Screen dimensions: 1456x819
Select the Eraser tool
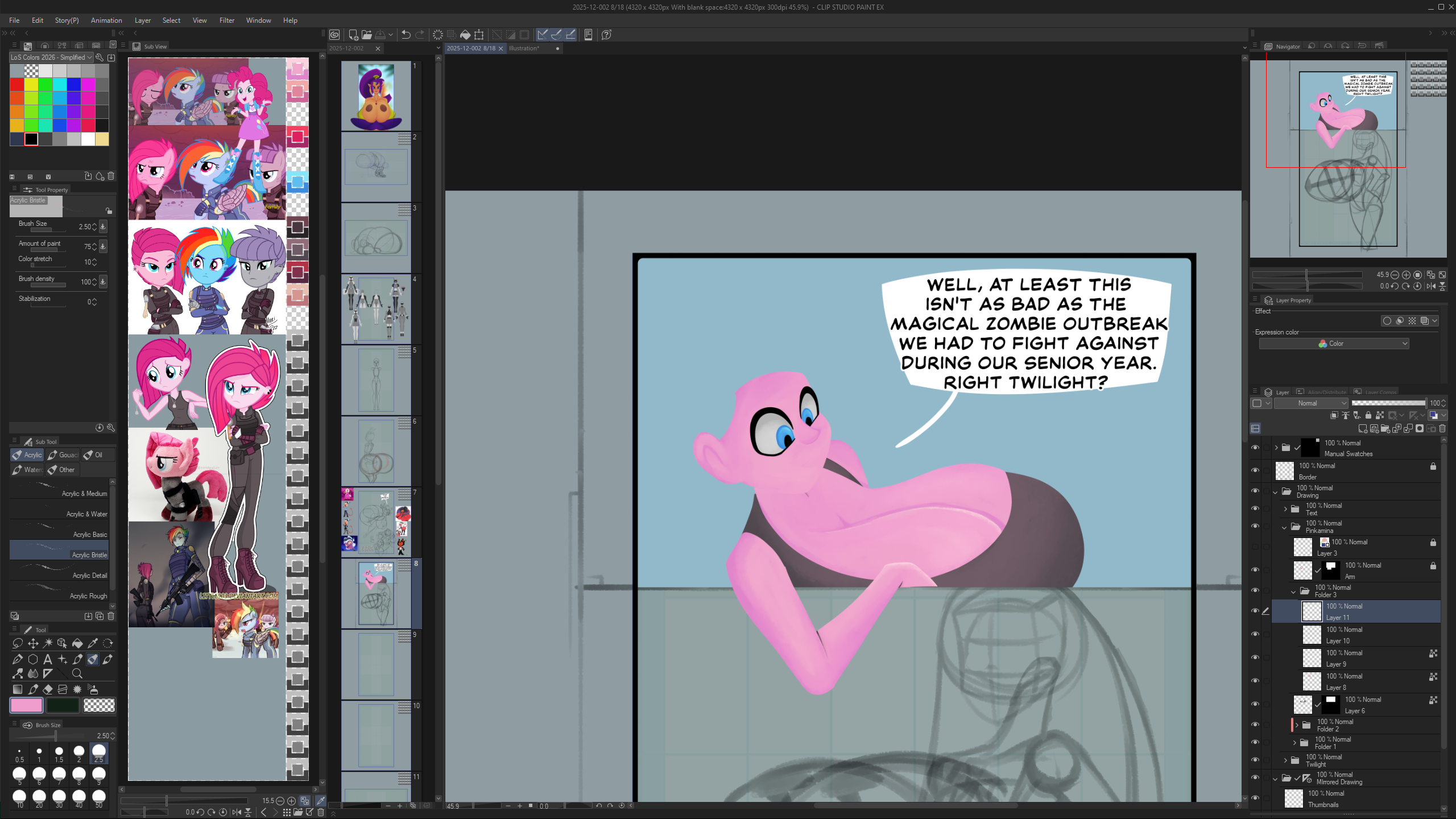[48, 689]
